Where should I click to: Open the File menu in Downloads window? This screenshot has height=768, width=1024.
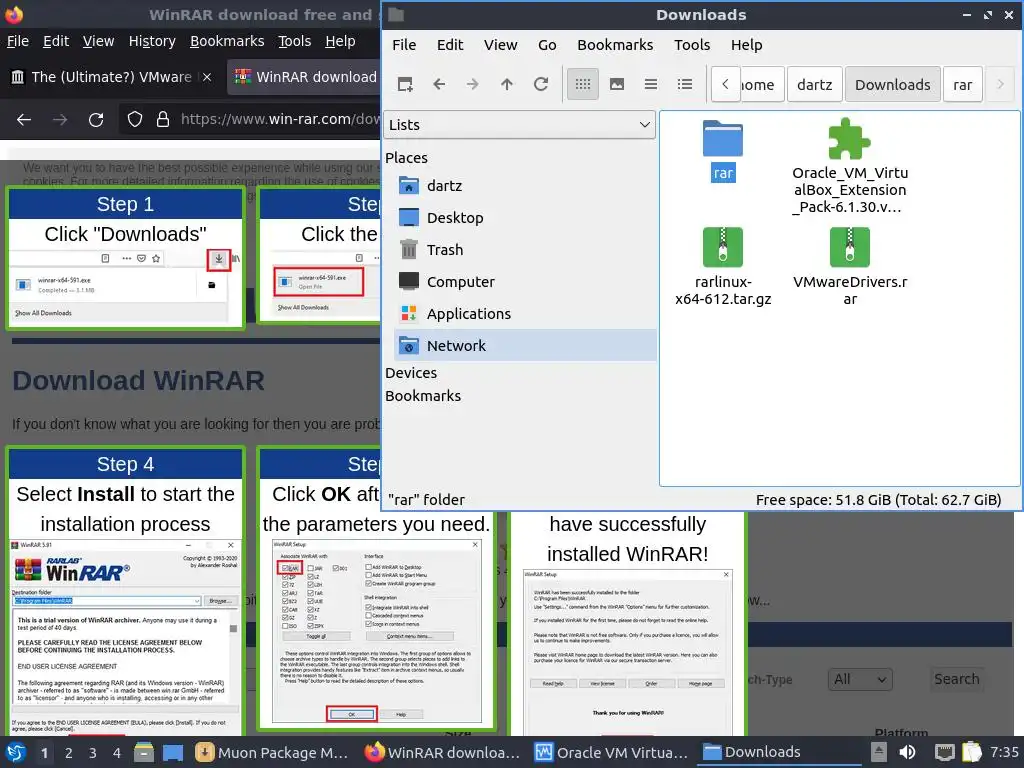[404, 45]
